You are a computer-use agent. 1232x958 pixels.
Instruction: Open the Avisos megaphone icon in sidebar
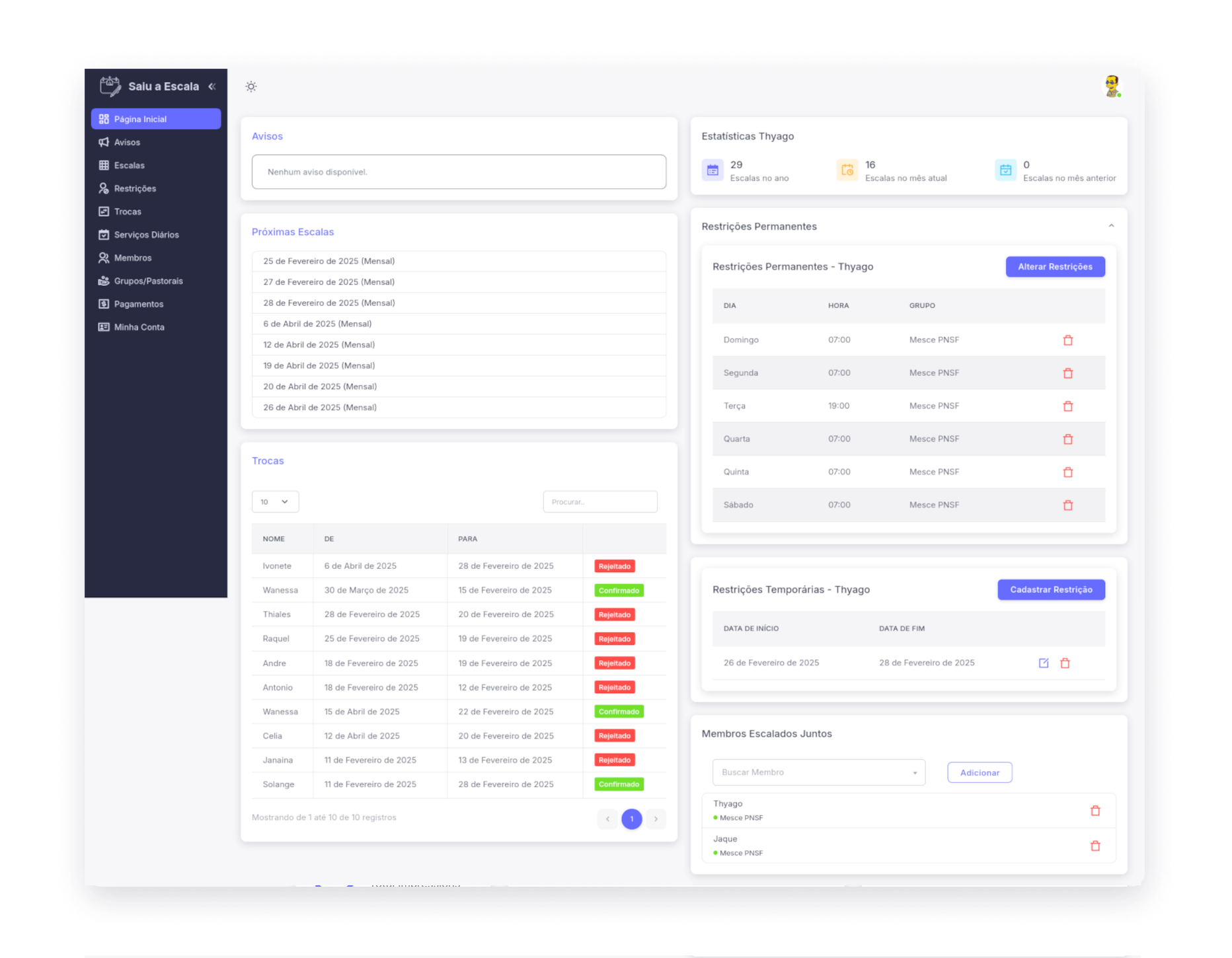point(104,142)
